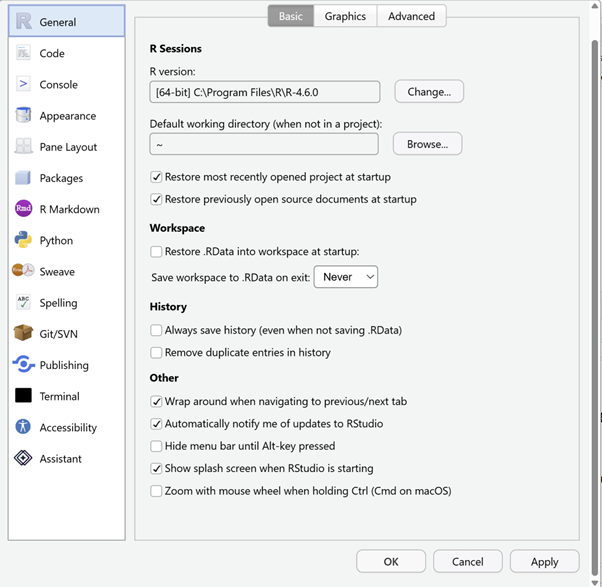Select the Code section icon
This screenshot has height=587, width=602.
tap(23, 53)
